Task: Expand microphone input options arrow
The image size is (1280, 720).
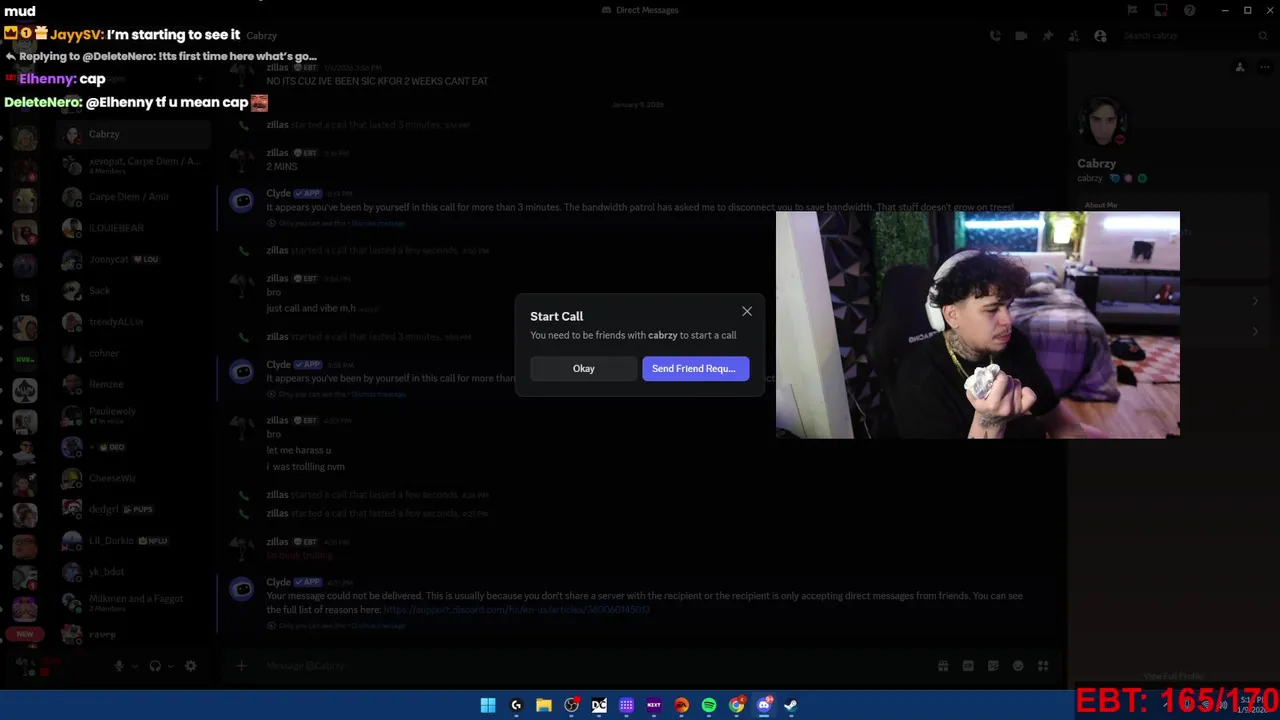Action: click(x=134, y=666)
